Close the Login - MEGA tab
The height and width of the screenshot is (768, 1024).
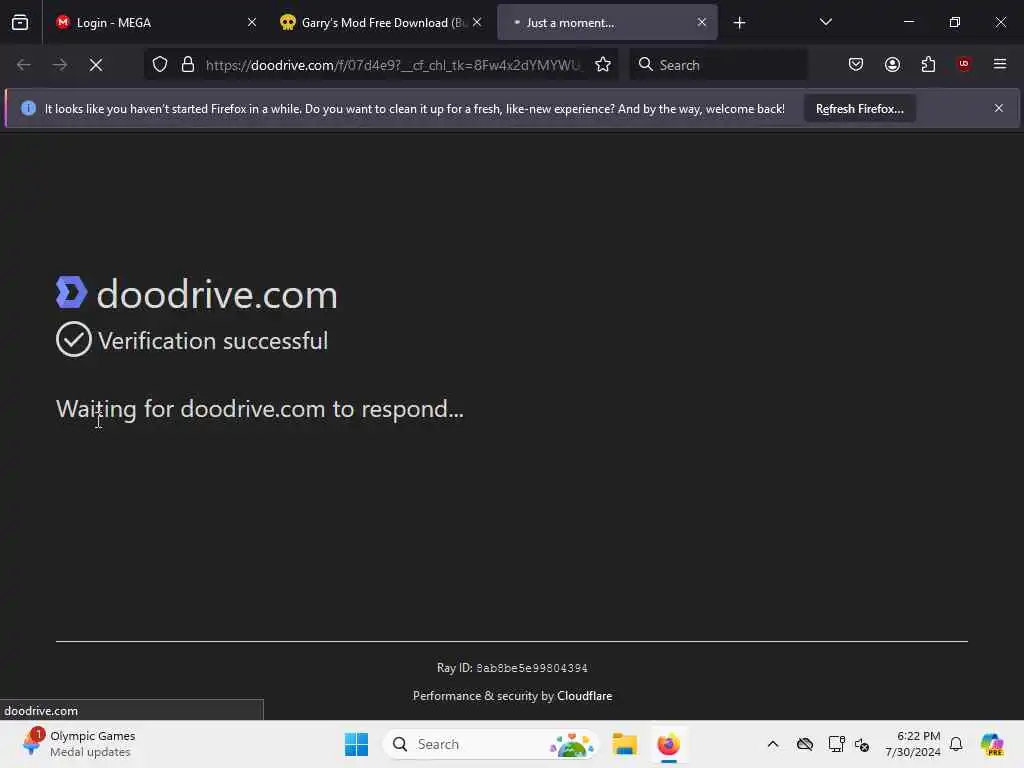click(x=251, y=22)
